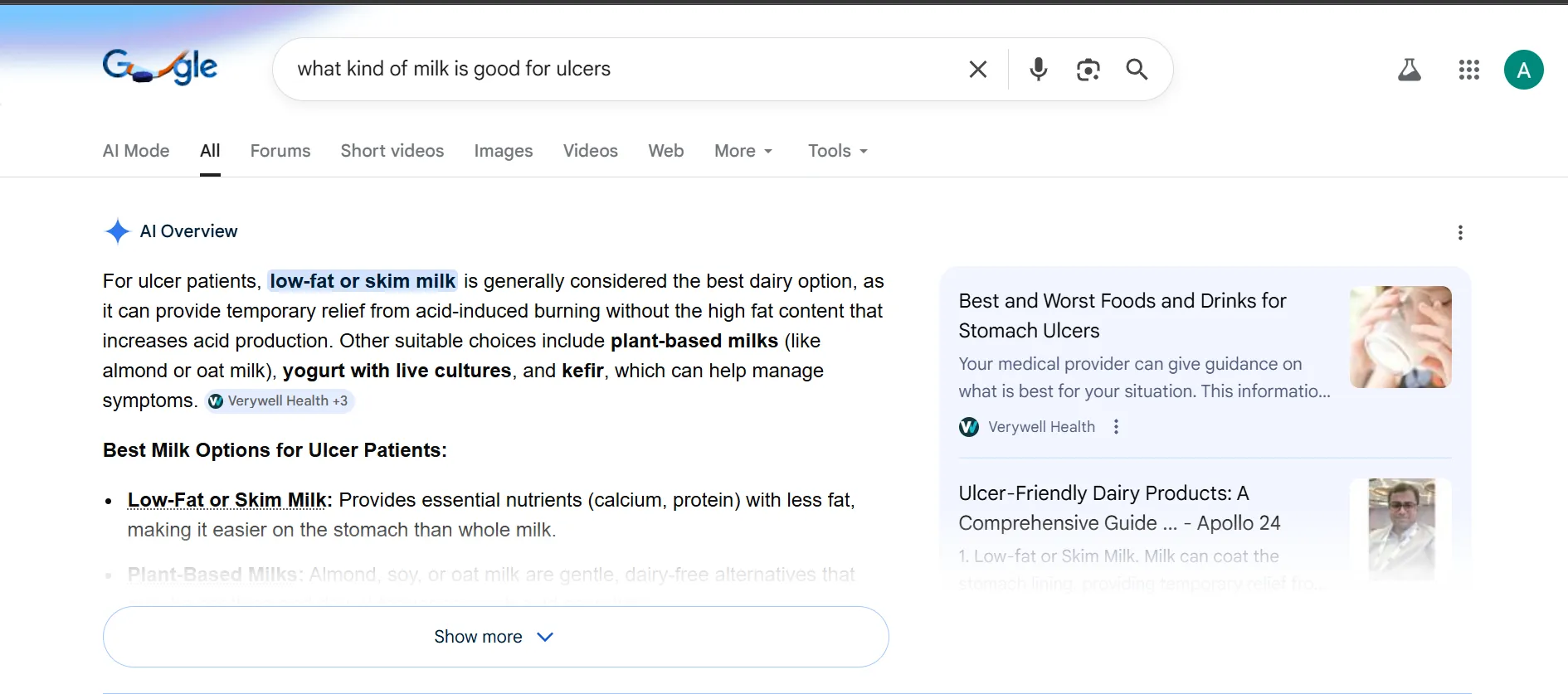1568x694 pixels.
Task: Switch to AI Mode
Action: click(x=135, y=151)
